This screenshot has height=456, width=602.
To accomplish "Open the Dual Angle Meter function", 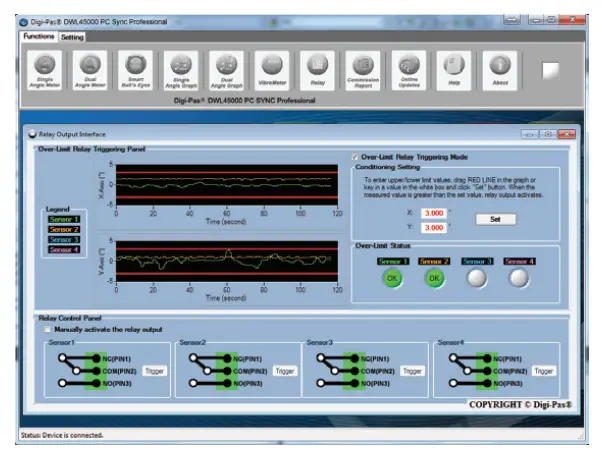I will pos(90,71).
